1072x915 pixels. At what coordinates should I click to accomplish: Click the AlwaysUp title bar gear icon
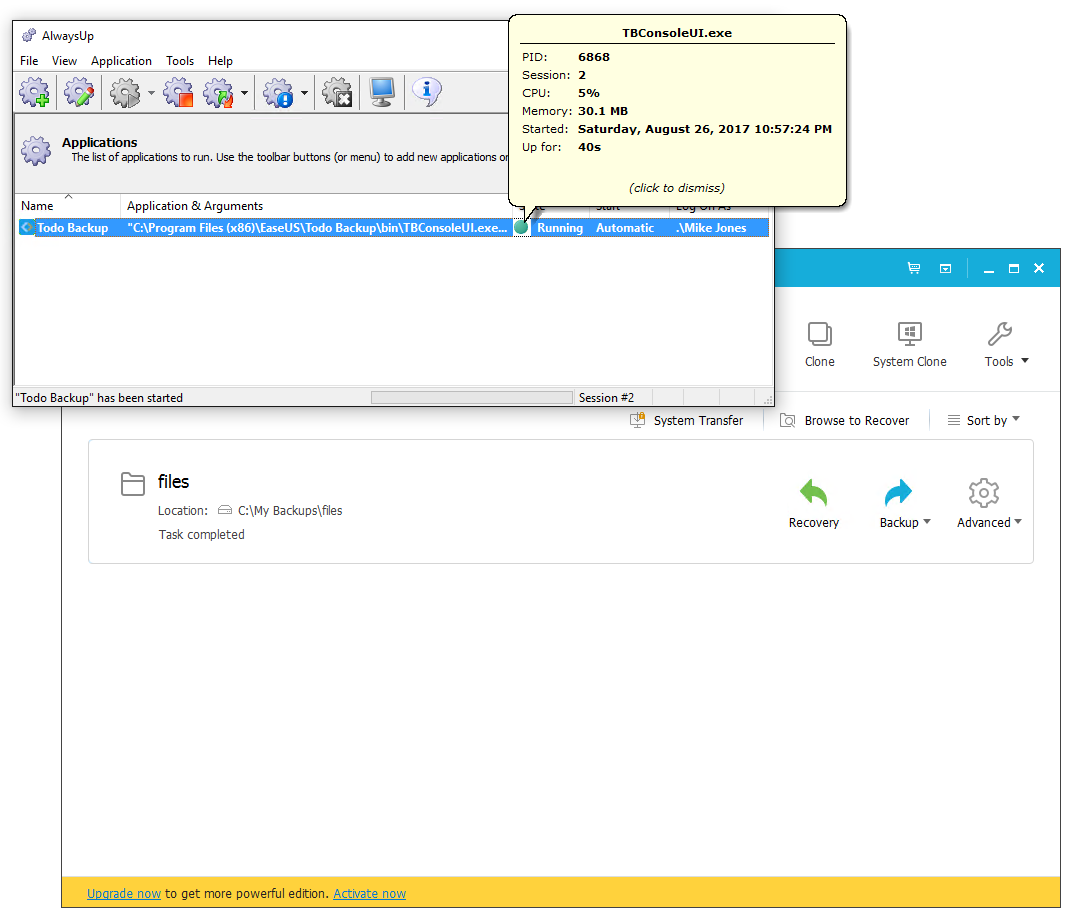29,36
